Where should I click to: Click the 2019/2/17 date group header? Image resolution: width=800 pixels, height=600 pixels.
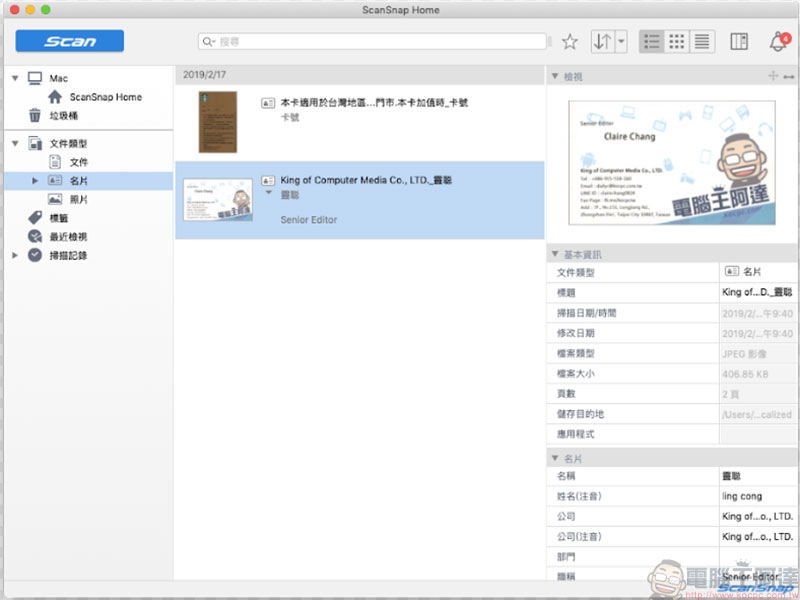click(360, 74)
